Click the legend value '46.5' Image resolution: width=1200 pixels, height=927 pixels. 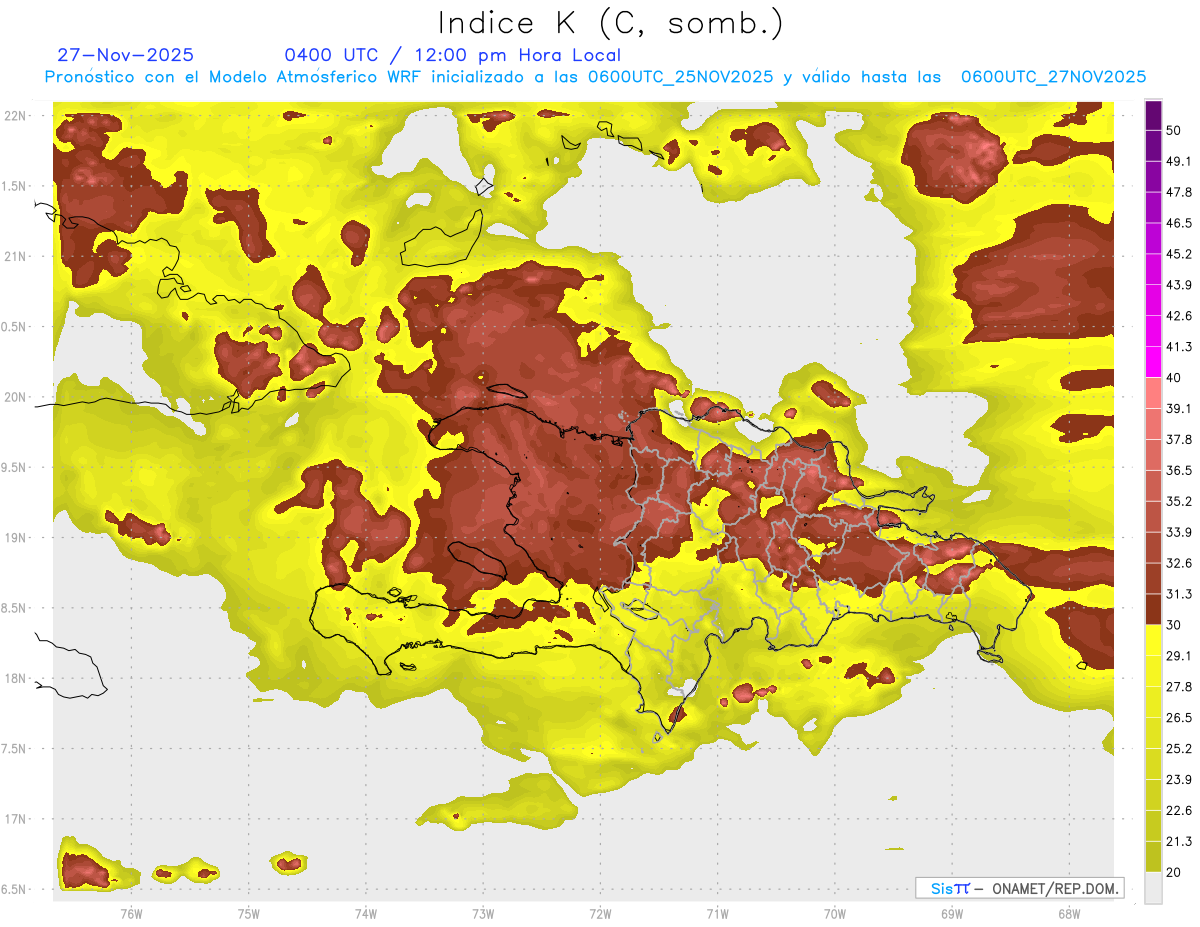point(1179,223)
